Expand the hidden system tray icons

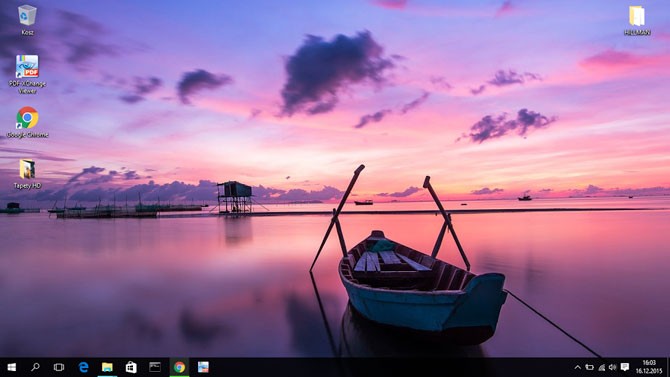(x=578, y=367)
